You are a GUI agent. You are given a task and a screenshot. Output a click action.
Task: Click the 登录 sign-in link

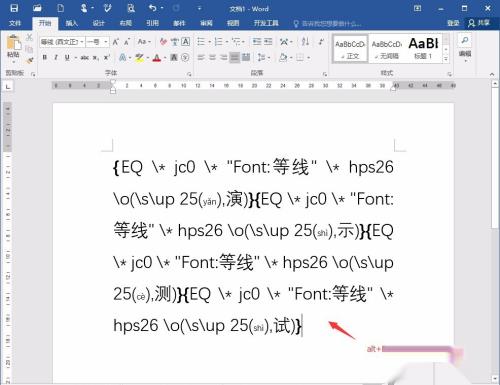coord(453,23)
